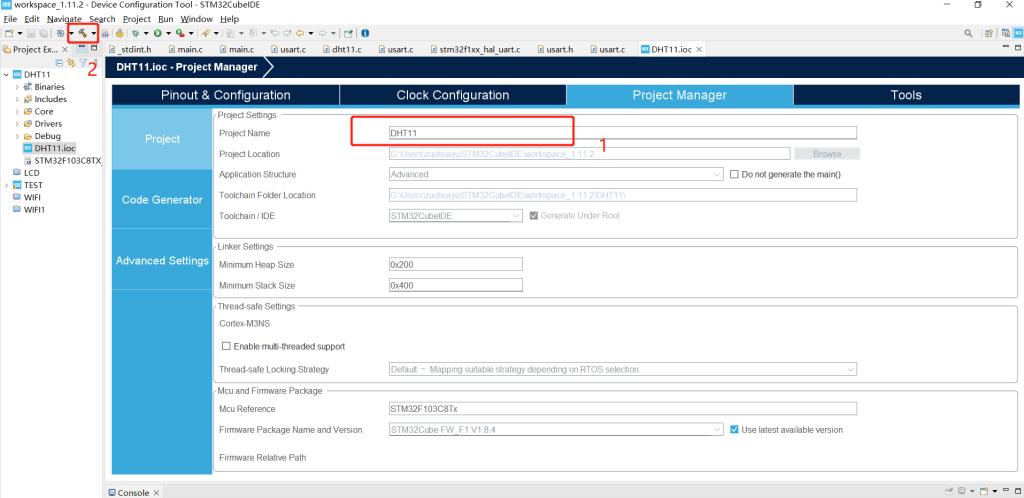Click the blue information icon in toolbar
Image resolution: width=1024 pixels, height=498 pixels.
click(x=365, y=33)
